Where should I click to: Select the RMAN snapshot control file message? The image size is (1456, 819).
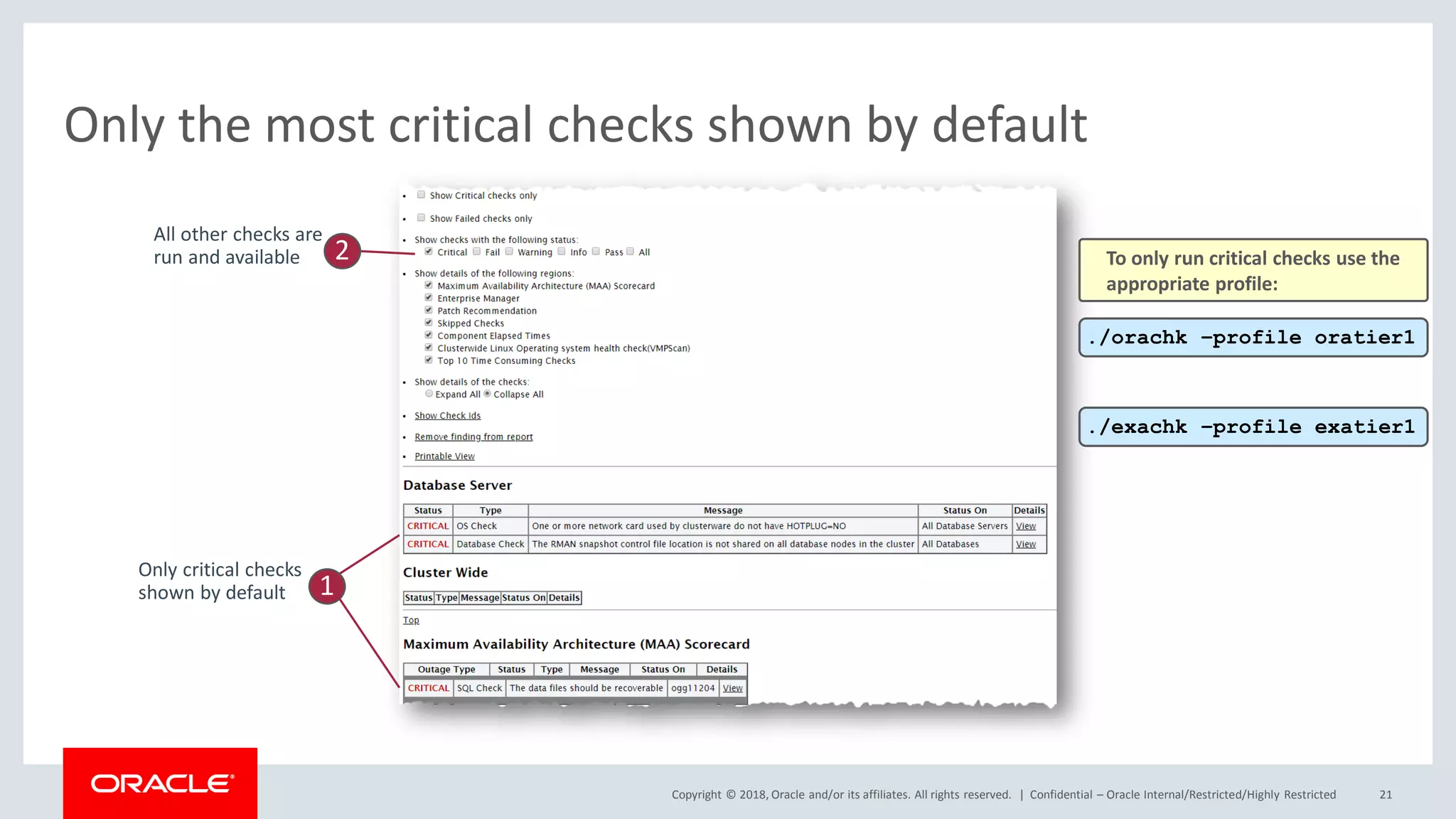coord(723,544)
